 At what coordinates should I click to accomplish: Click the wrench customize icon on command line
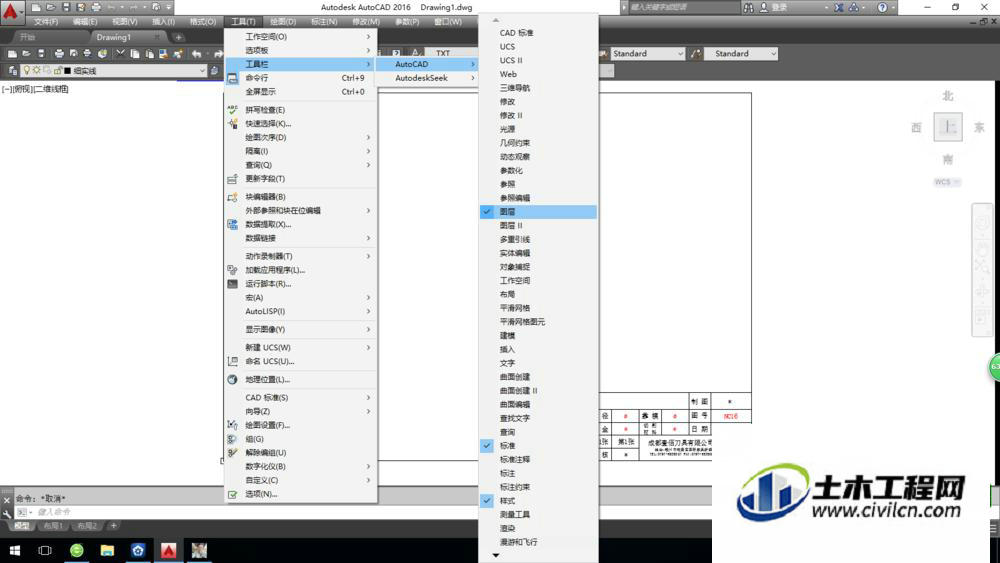click(x=7, y=513)
